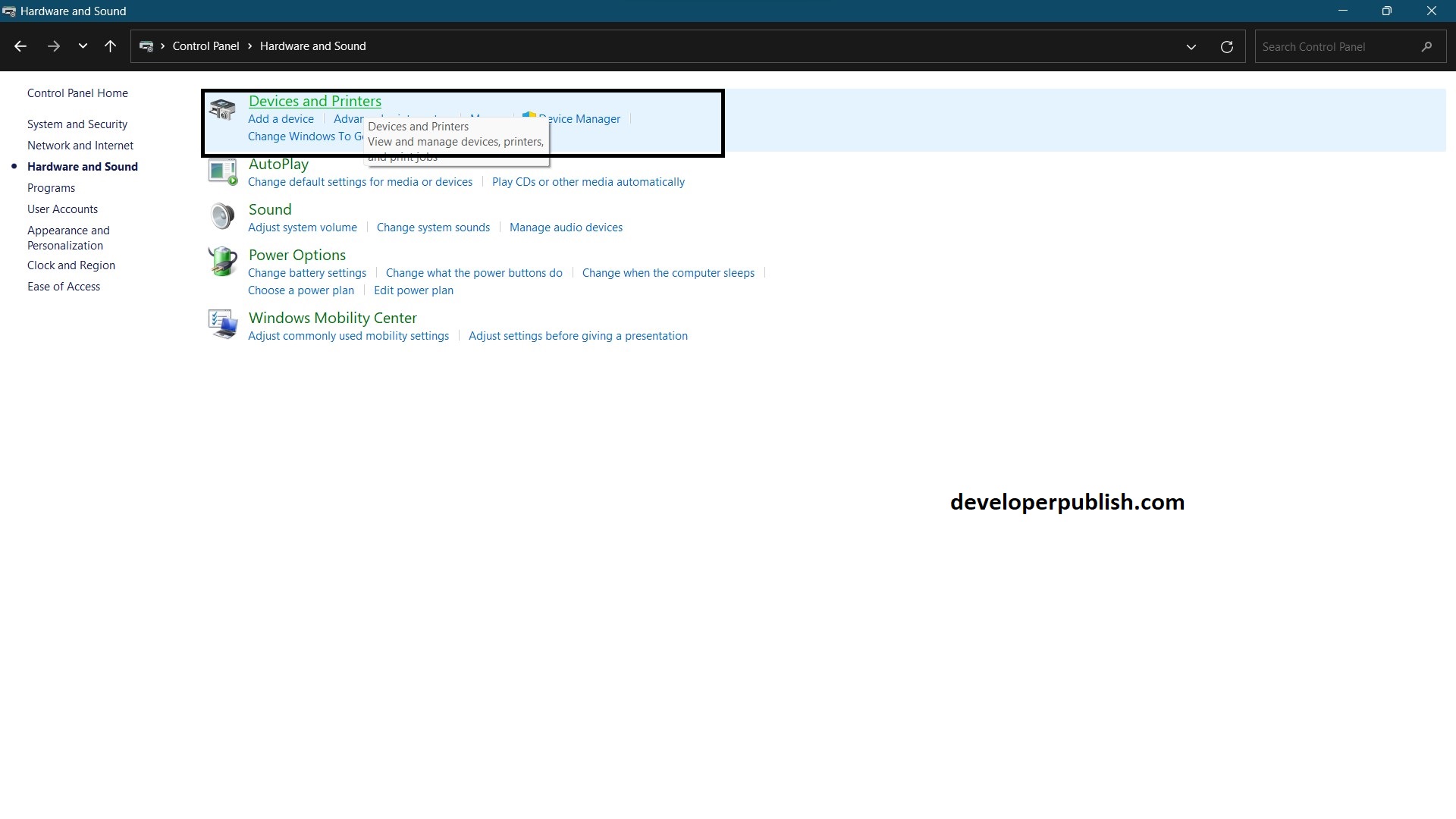This screenshot has width=1456, height=819.
Task: Click the Windows Mobility Center icon
Action: click(222, 325)
